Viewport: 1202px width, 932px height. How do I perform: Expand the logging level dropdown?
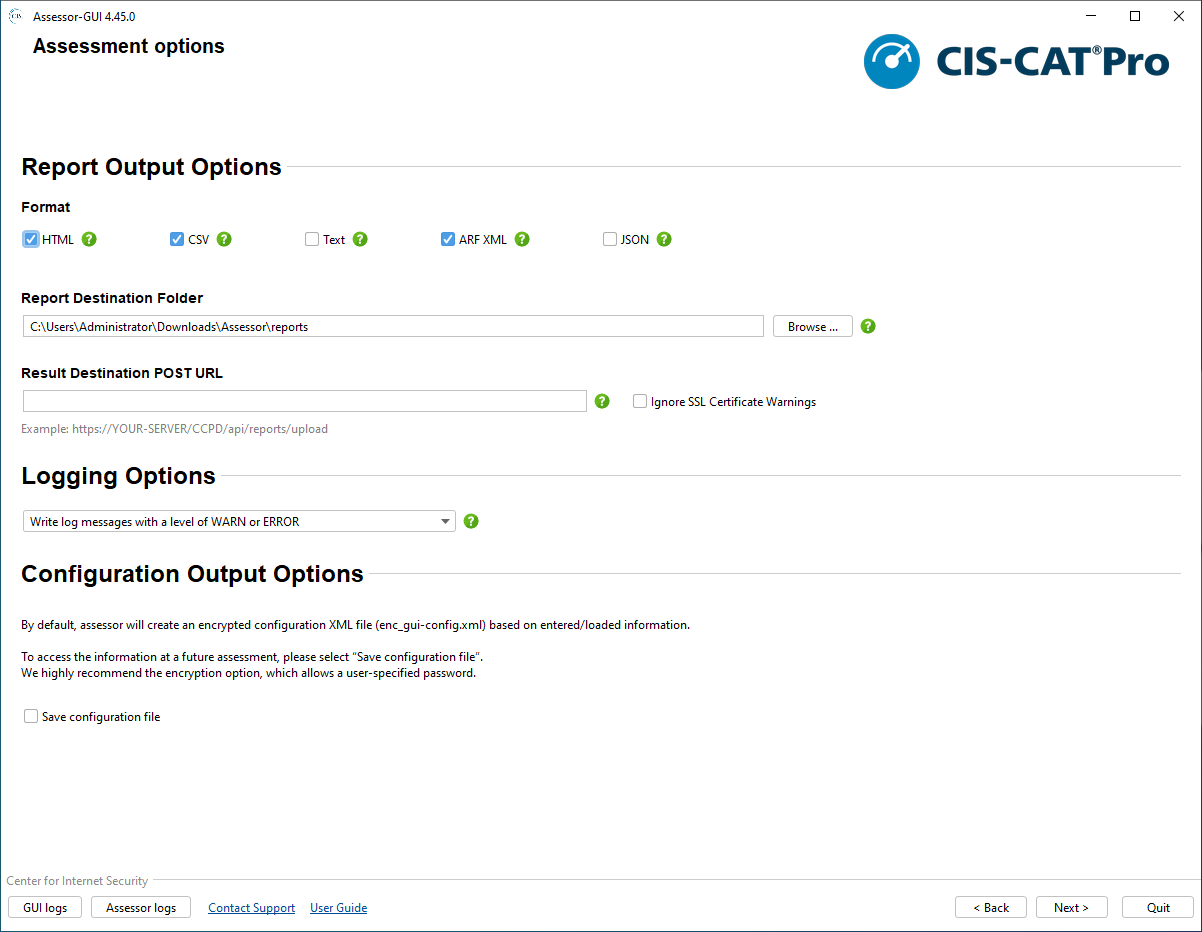pos(239,521)
